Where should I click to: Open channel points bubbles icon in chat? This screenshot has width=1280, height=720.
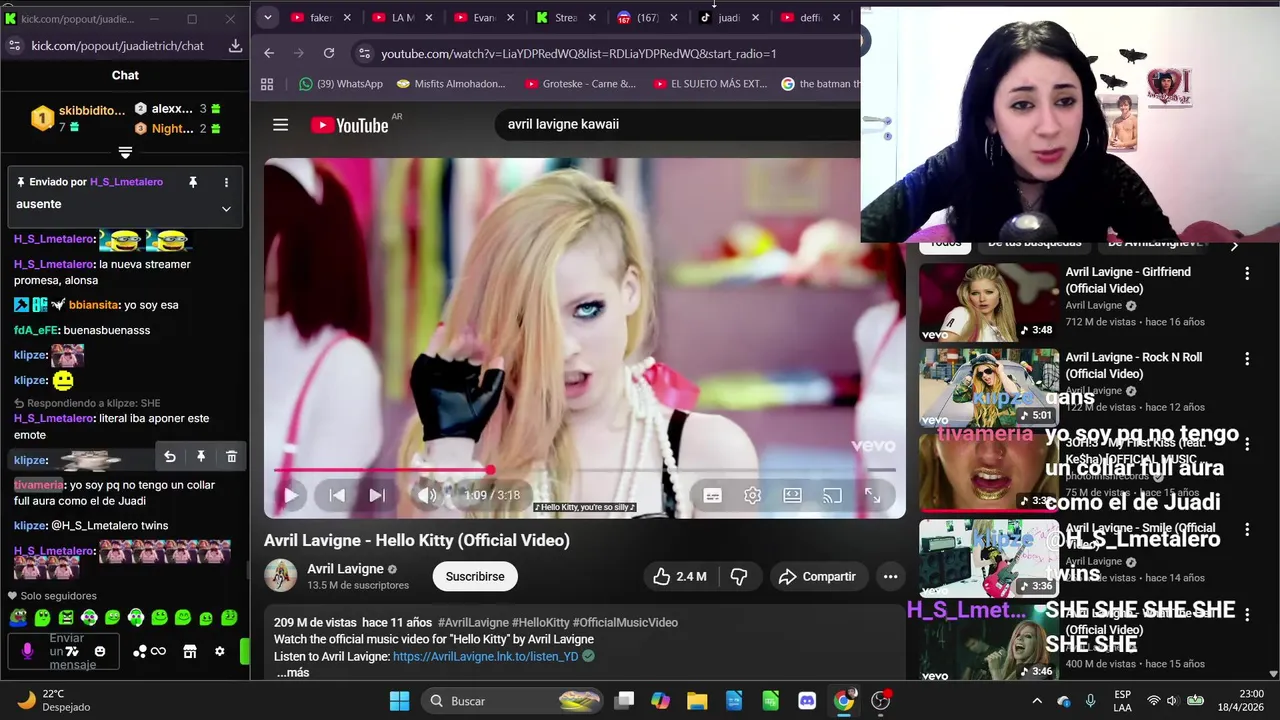(140, 651)
